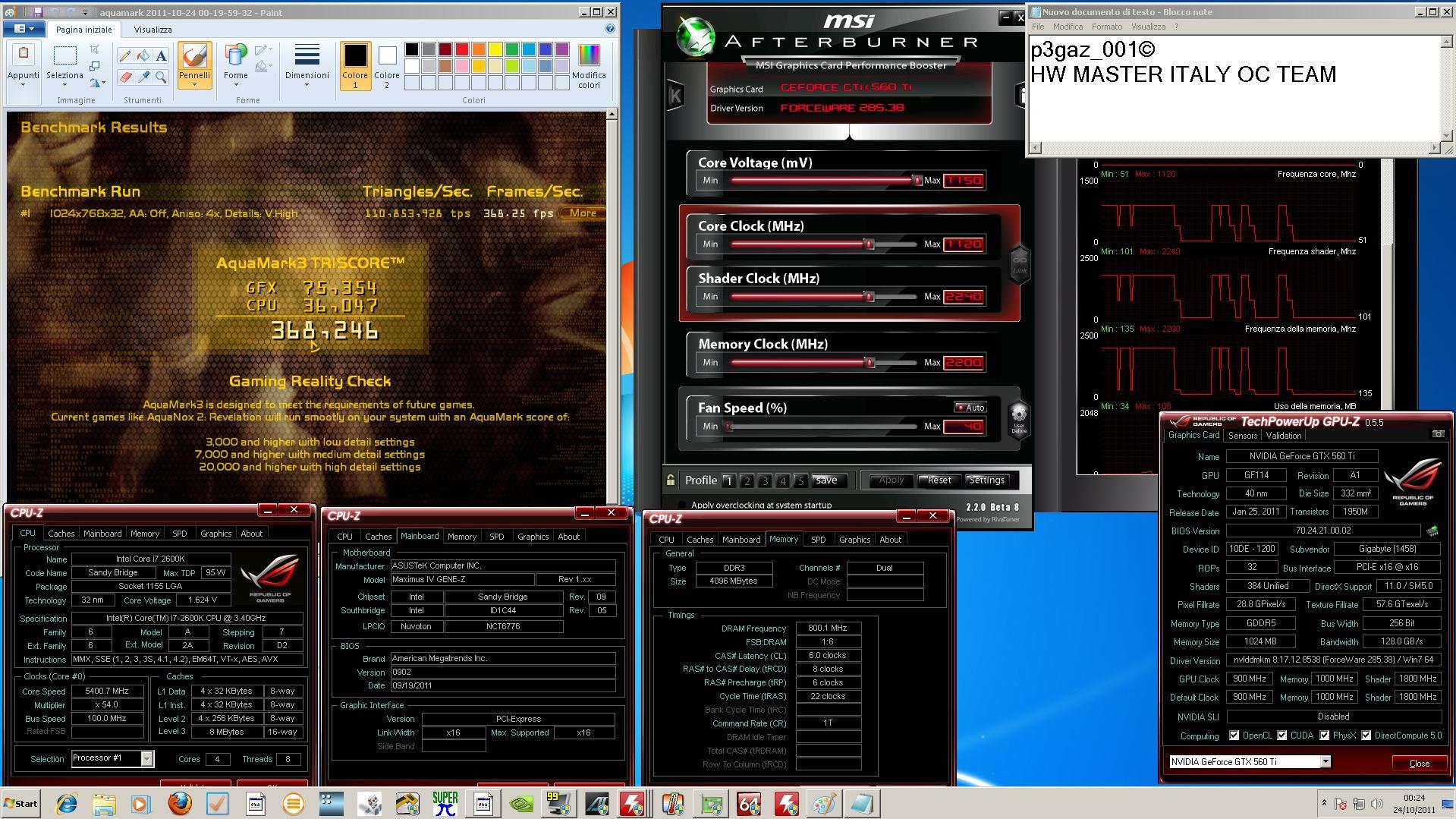1456x819 pixels.
Task: Select Afterburner profile 2
Action: click(x=747, y=480)
